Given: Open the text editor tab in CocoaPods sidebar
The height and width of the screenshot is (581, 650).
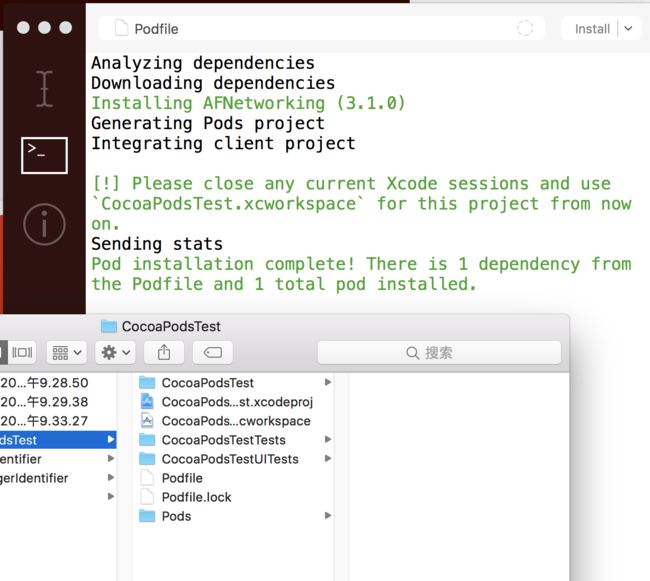Looking at the screenshot, I should [x=44, y=89].
